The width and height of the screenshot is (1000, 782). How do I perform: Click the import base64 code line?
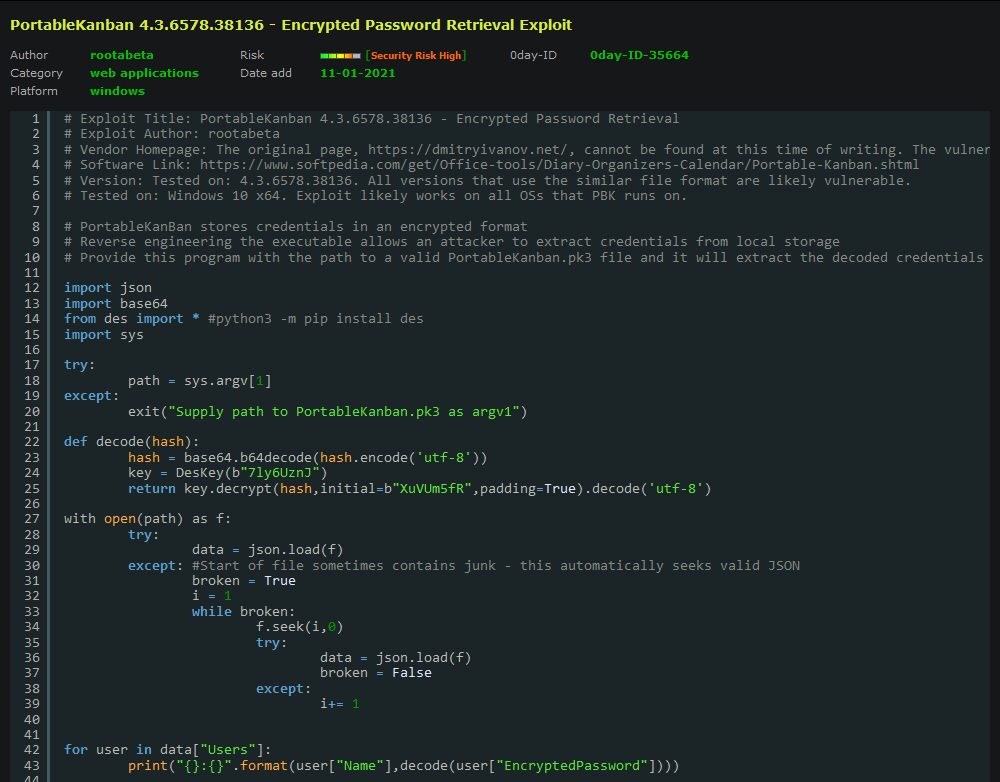[x=116, y=304]
